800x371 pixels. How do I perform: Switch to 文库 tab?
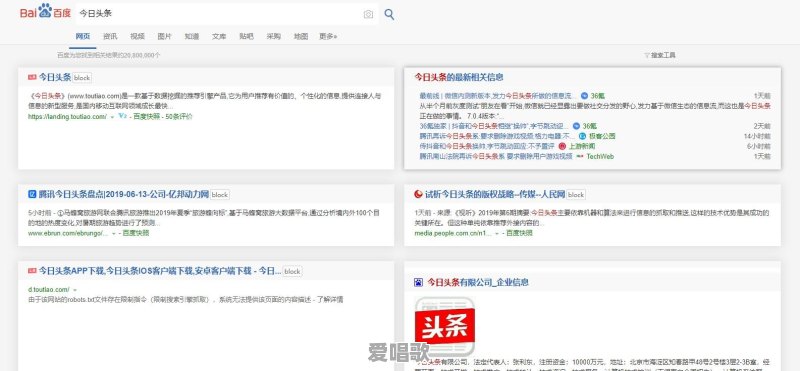(x=219, y=36)
